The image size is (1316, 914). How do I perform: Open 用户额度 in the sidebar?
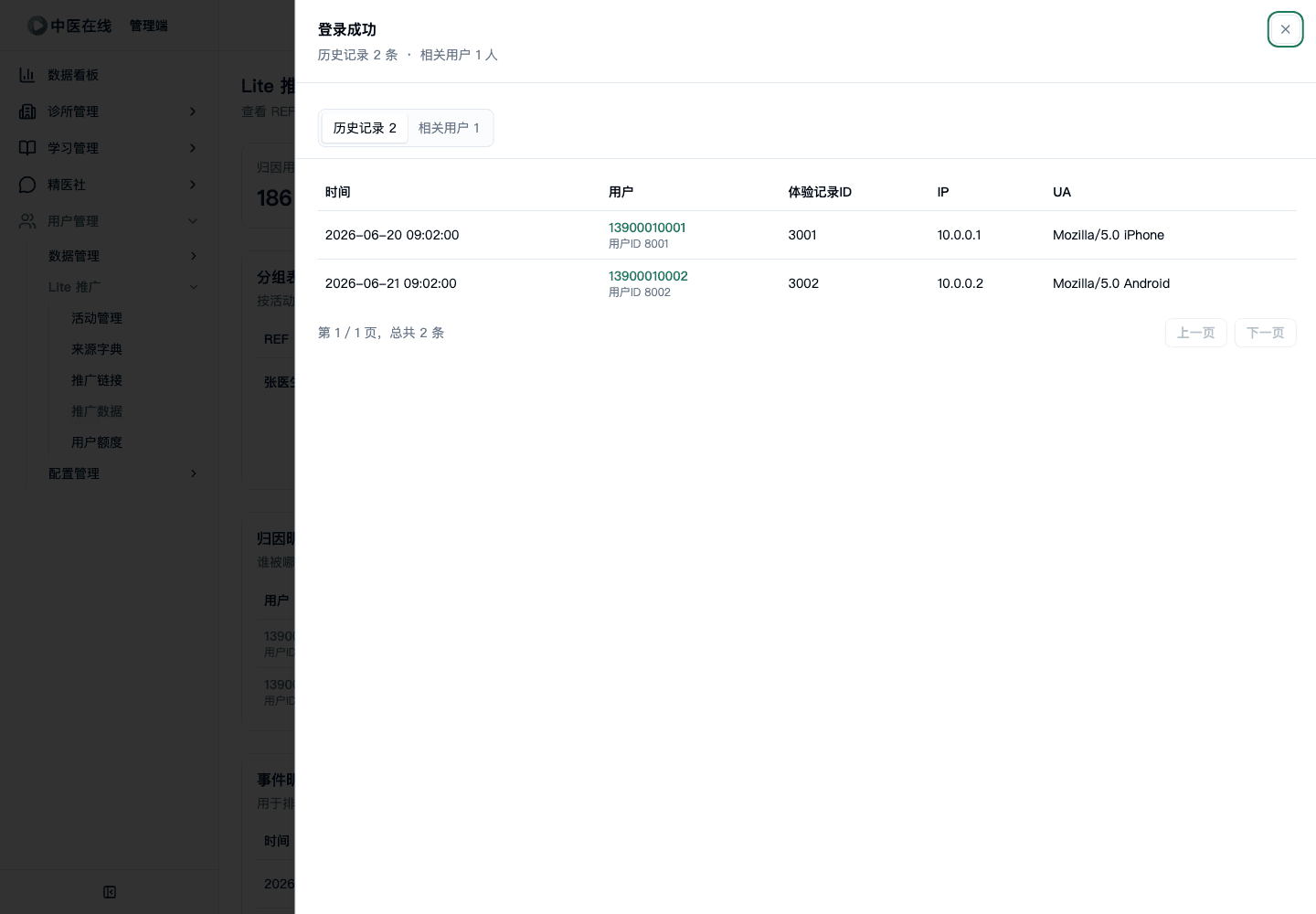click(97, 442)
